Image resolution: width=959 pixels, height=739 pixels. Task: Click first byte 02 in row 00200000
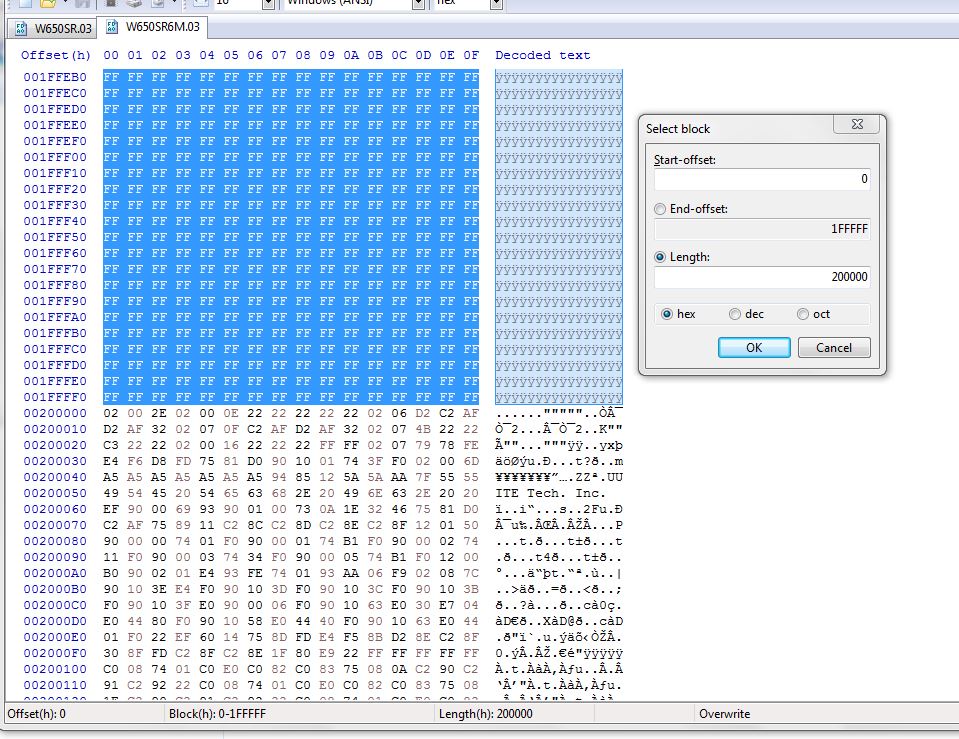(111, 413)
